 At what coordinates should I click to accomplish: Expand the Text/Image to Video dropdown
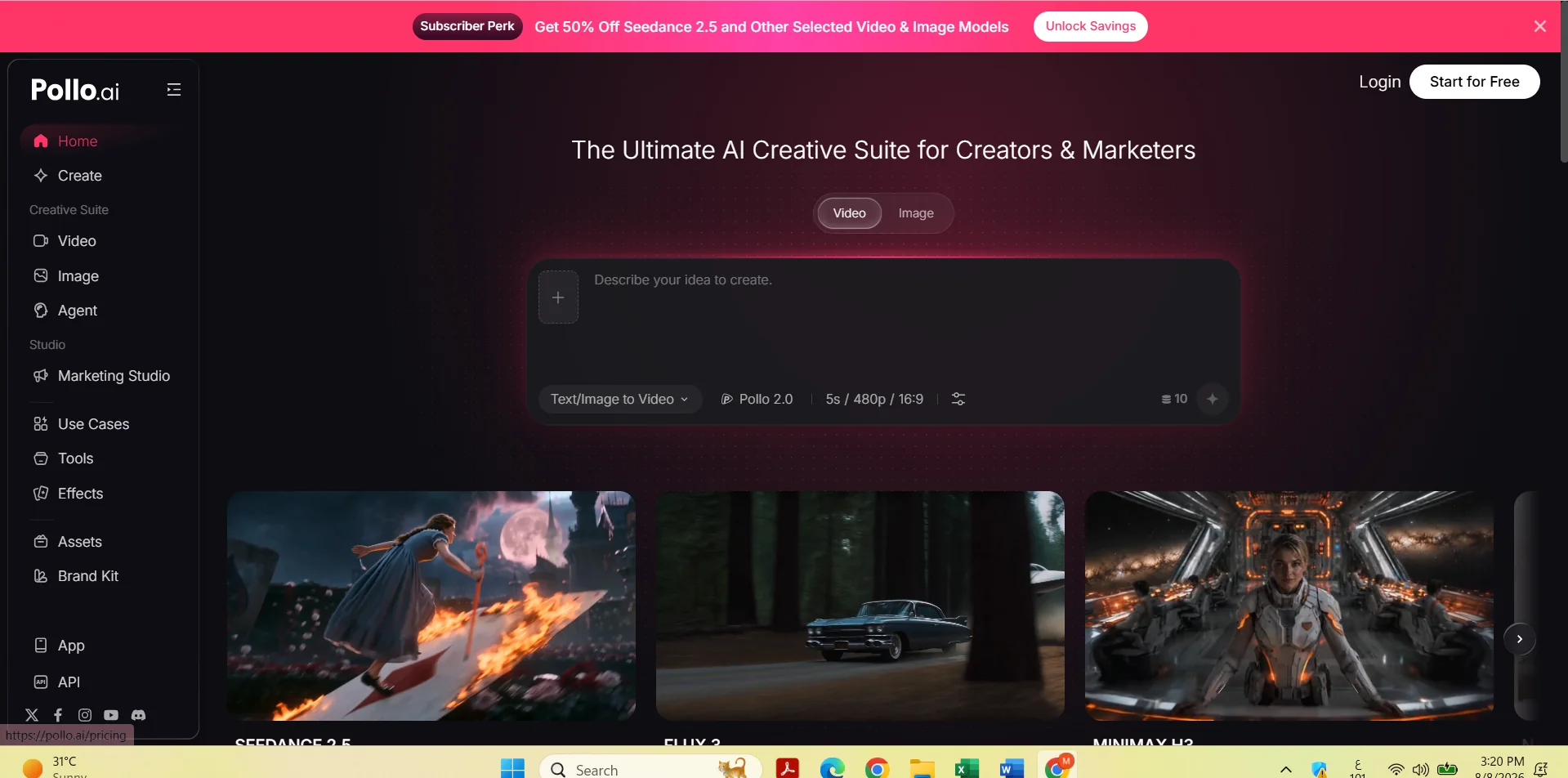tap(619, 399)
